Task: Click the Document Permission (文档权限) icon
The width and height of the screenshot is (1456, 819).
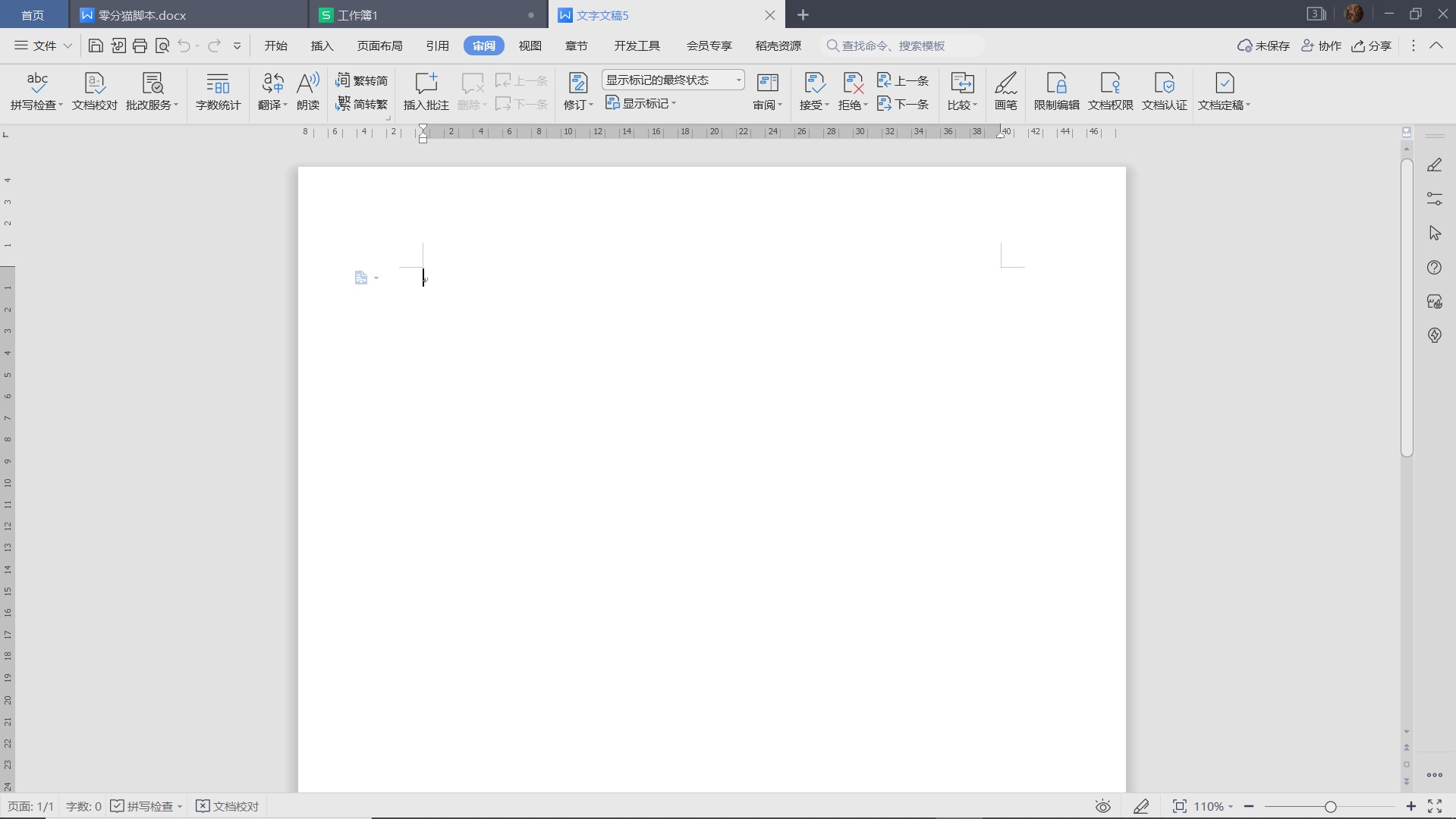Action: click(1110, 91)
